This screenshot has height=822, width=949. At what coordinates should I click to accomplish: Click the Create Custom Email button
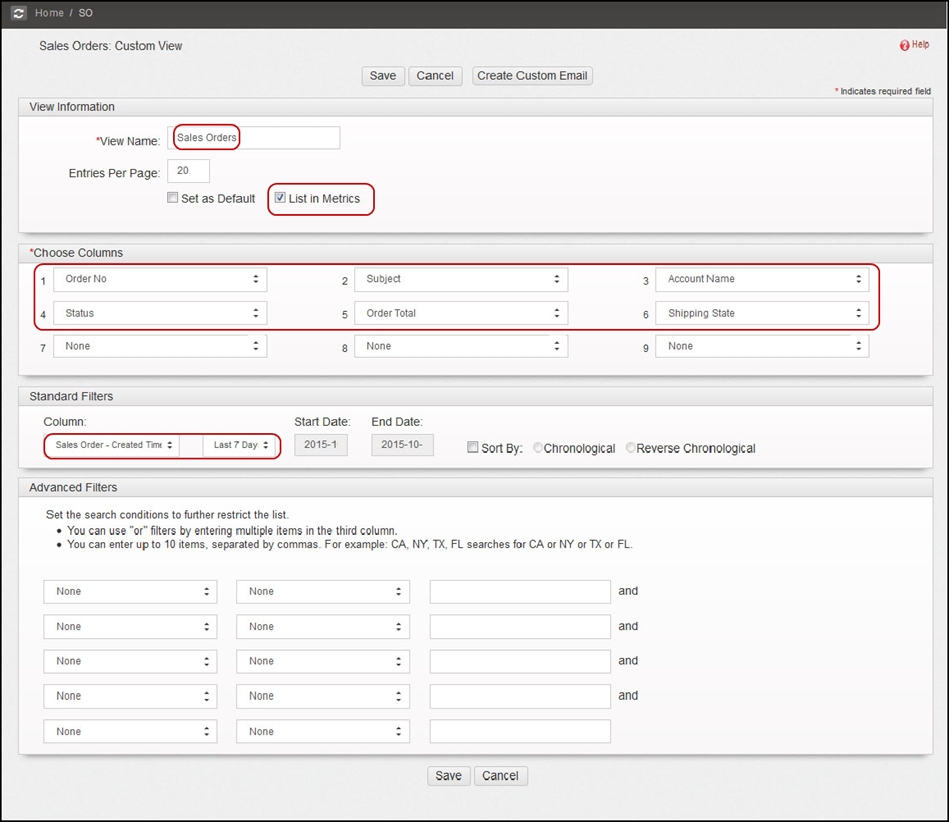[x=532, y=76]
